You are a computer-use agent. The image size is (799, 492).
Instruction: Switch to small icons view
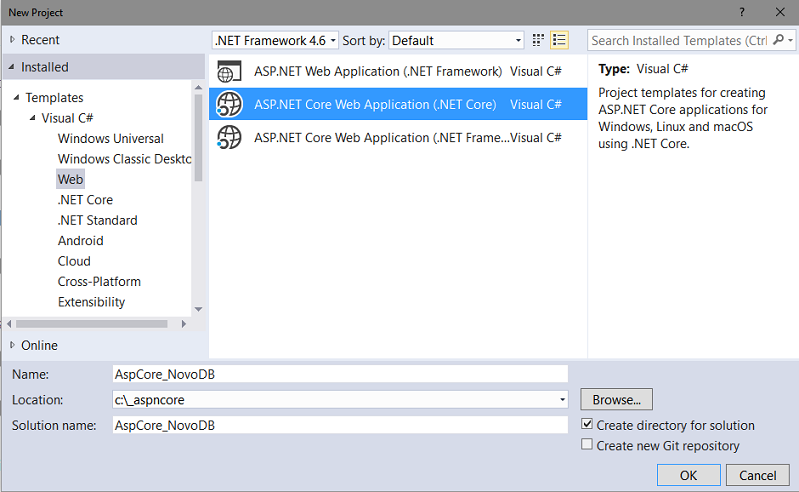[x=538, y=40]
